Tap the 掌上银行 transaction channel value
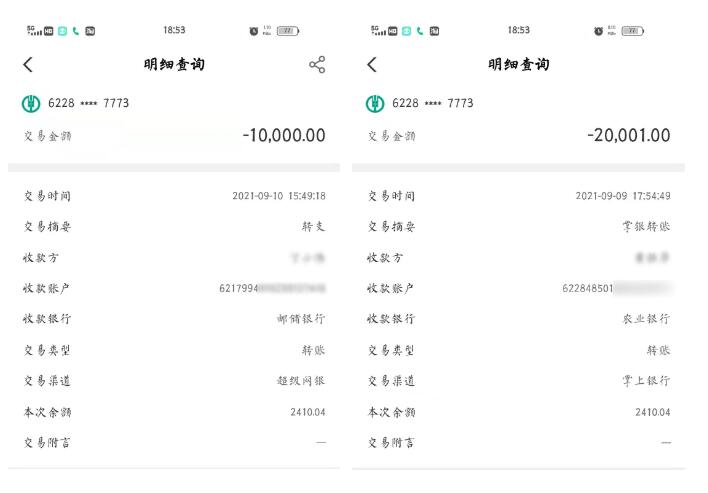 point(646,381)
